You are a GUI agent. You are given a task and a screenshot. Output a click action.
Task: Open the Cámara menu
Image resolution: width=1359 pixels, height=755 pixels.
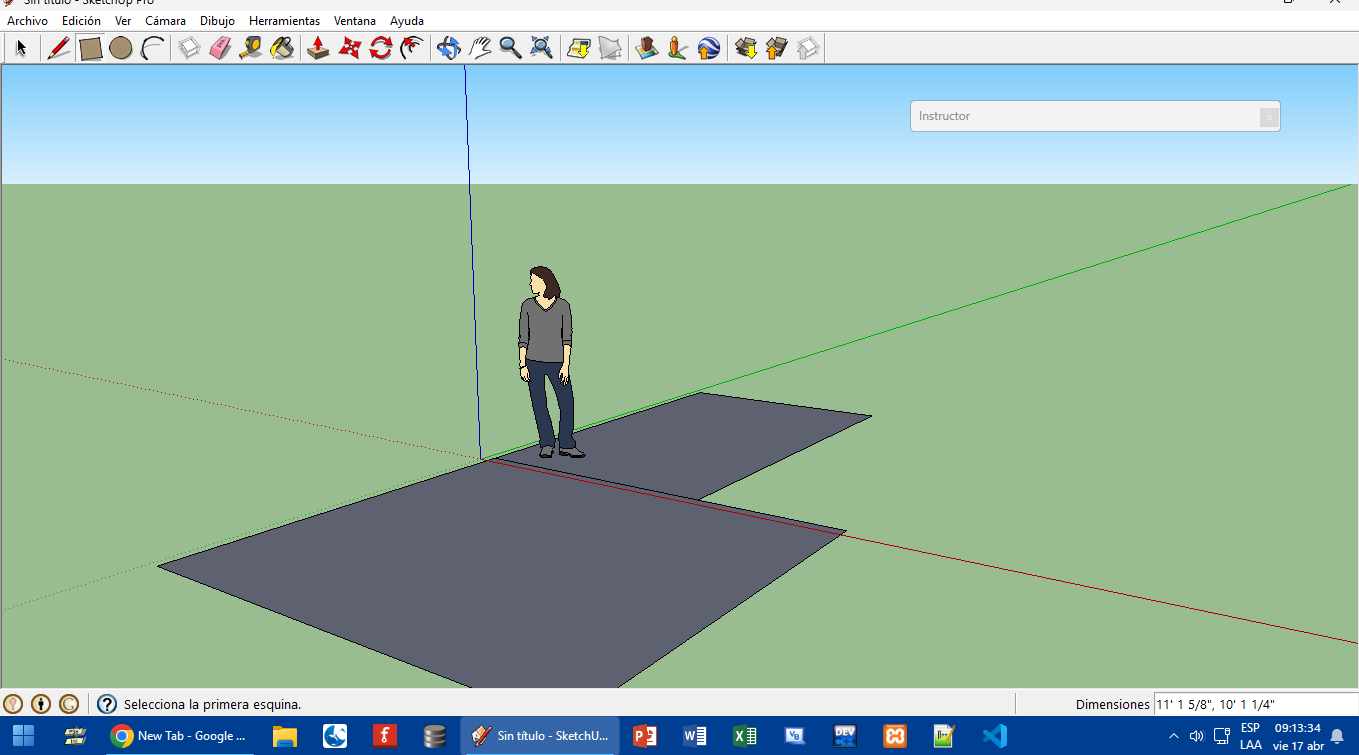pos(165,21)
